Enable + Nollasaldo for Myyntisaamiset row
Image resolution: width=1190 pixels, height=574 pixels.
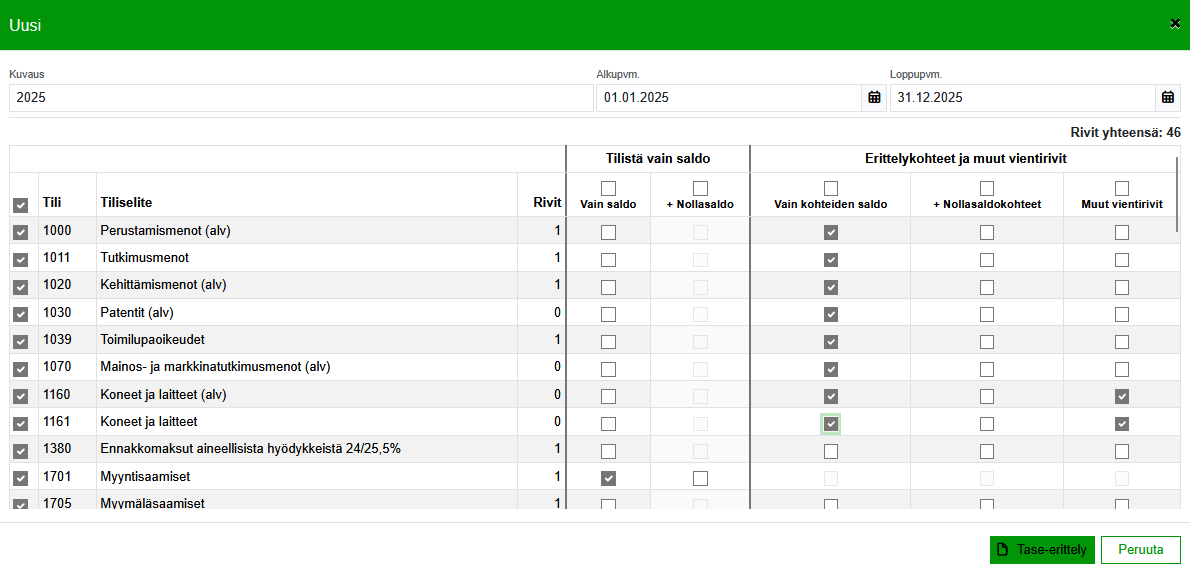700,478
